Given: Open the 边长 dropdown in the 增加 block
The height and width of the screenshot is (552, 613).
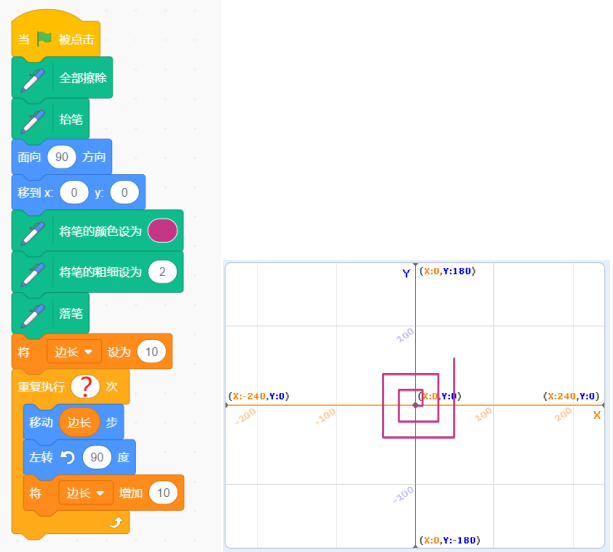Looking at the screenshot, I should click(x=86, y=493).
